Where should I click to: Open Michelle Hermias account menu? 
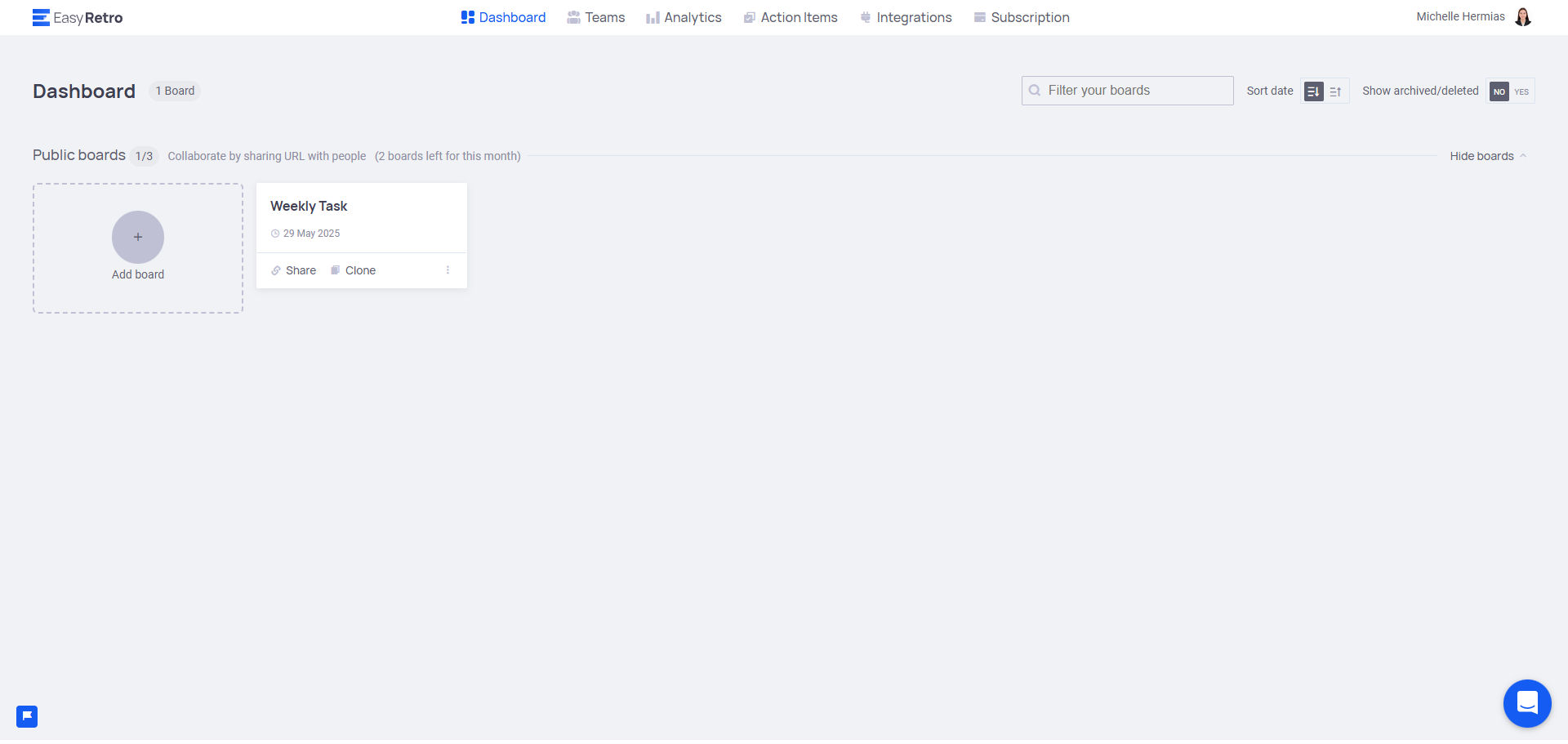click(1460, 17)
